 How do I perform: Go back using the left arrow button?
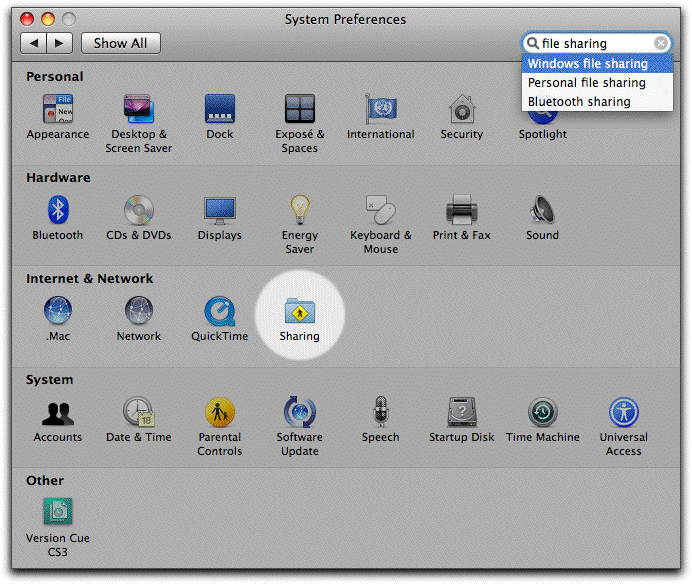tap(34, 43)
